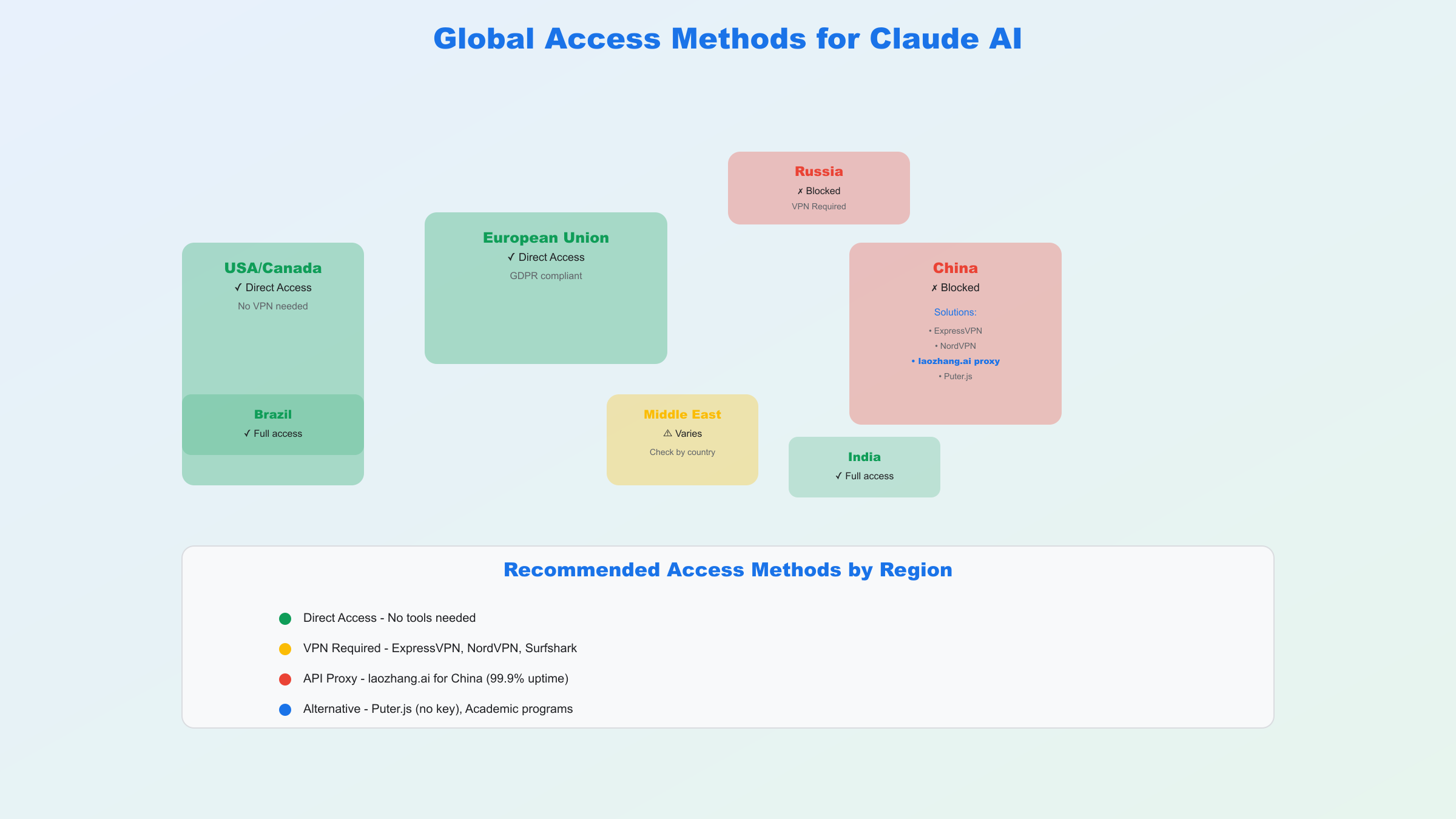The width and height of the screenshot is (1456, 819).
Task: Click the red API Proxy legend dot
Action: click(285, 679)
